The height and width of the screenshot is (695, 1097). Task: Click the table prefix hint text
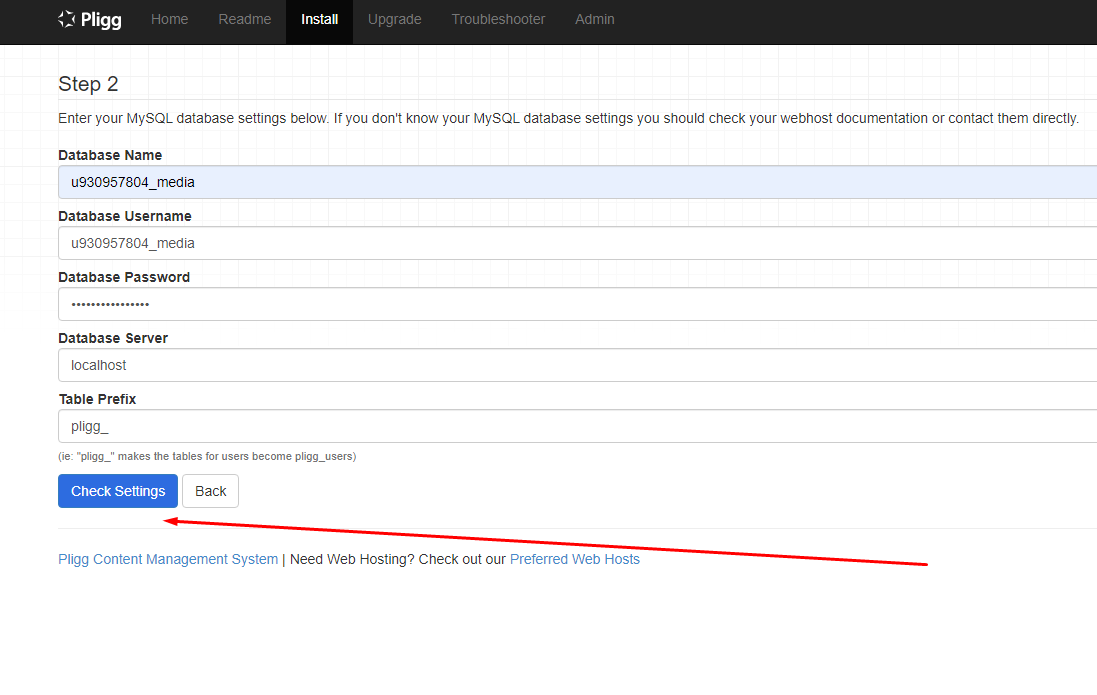[207, 456]
